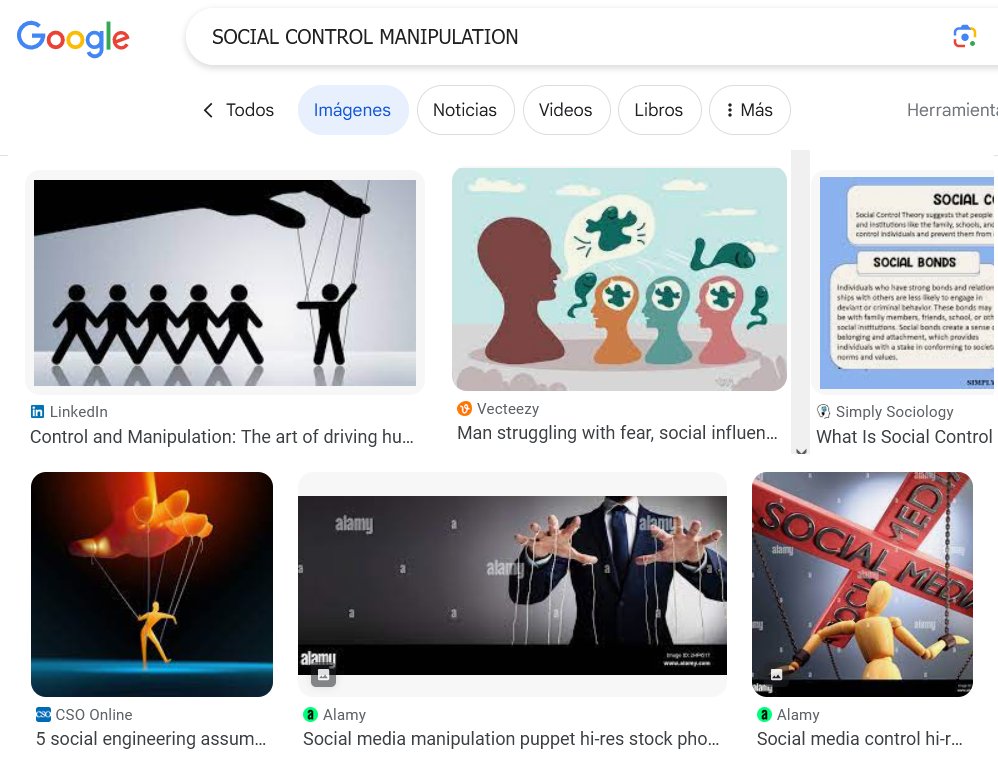Open the Herramientas tools panel
998x770 pixels.
(x=952, y=110)
